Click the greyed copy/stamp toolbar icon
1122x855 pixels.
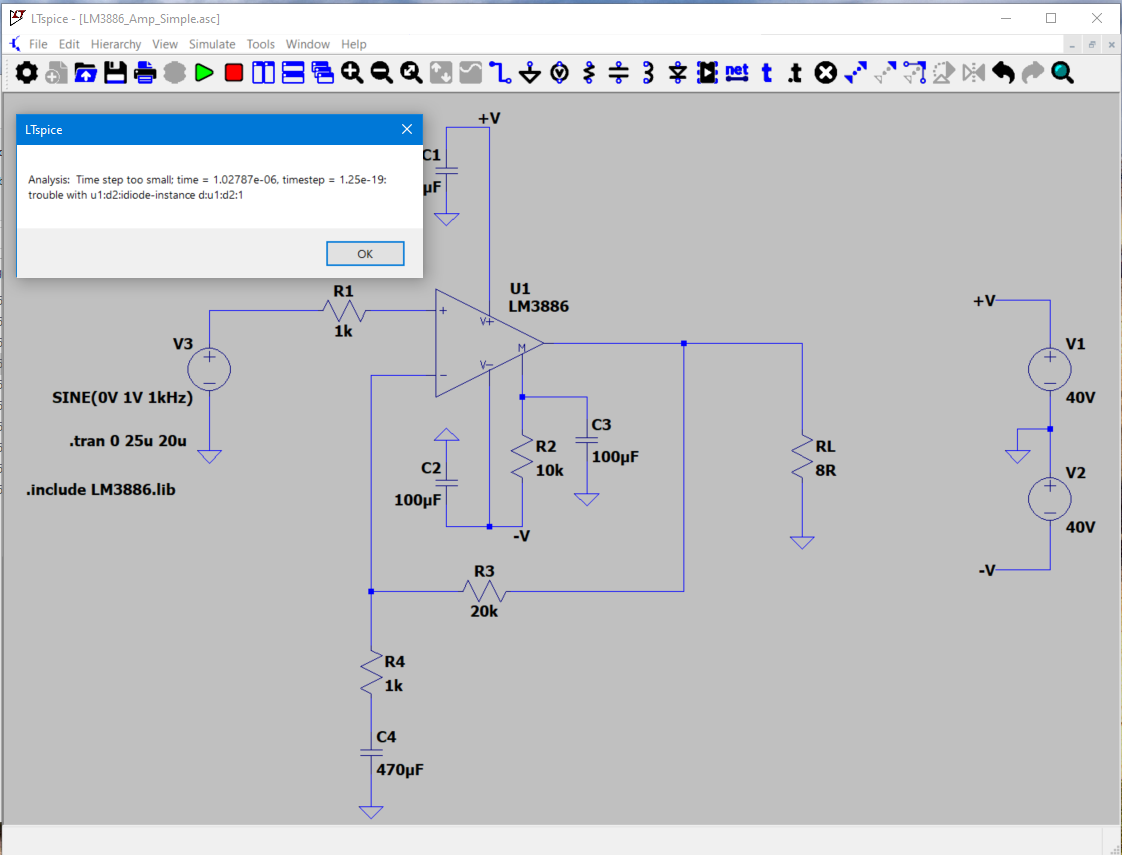coord(175,72)
